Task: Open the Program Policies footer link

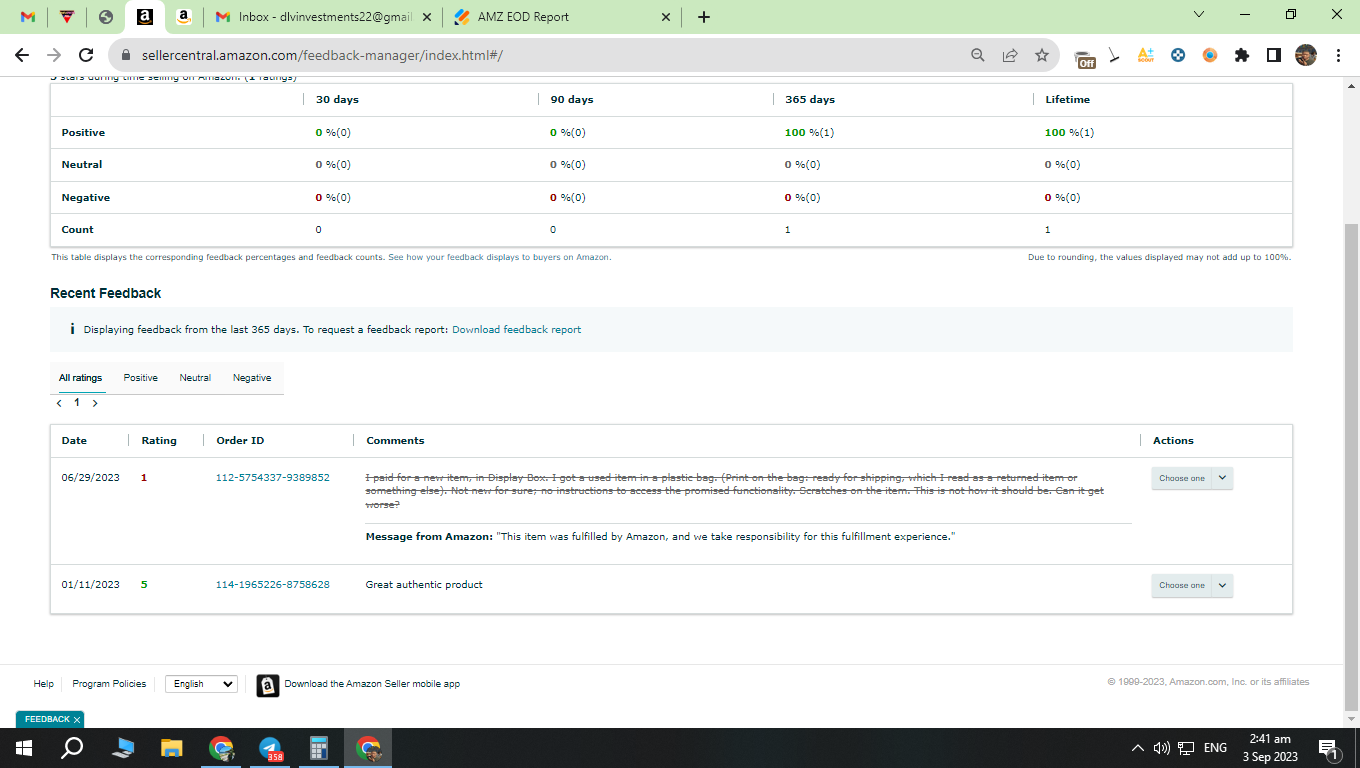Action: click(x=109, y=684)
